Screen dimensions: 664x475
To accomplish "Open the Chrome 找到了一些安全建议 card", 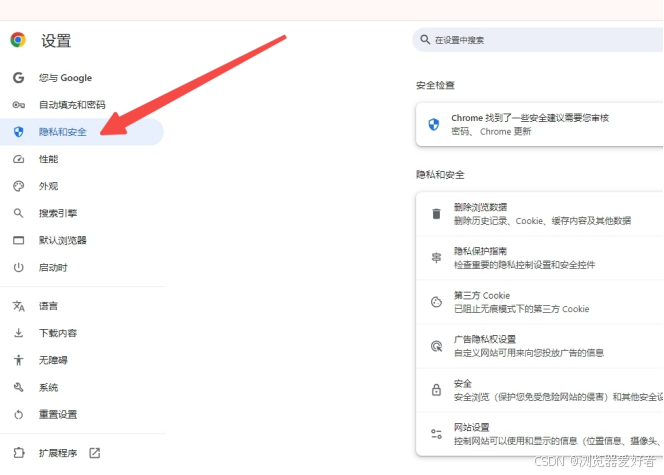I will tap(540, 124).
